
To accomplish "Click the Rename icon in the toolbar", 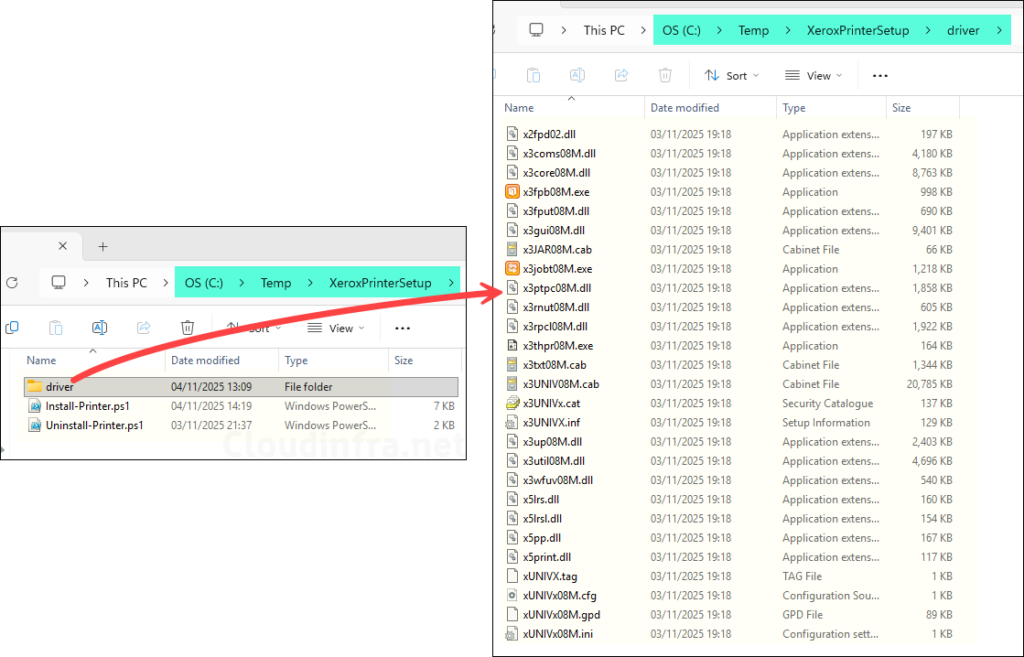I will click(576, 75).
